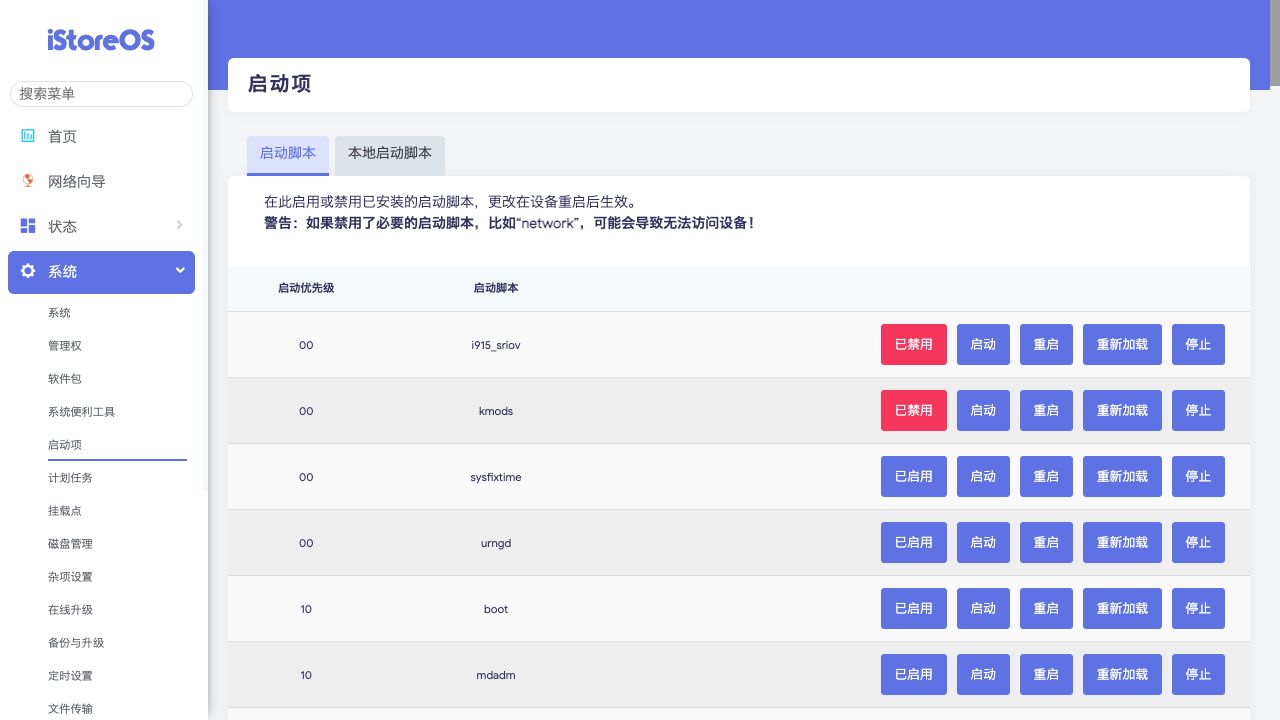Image resolution: width=1280 pixels, height=720 pixels.
Task: Click the page vertical scrollbar
Action: [1274, 45]
